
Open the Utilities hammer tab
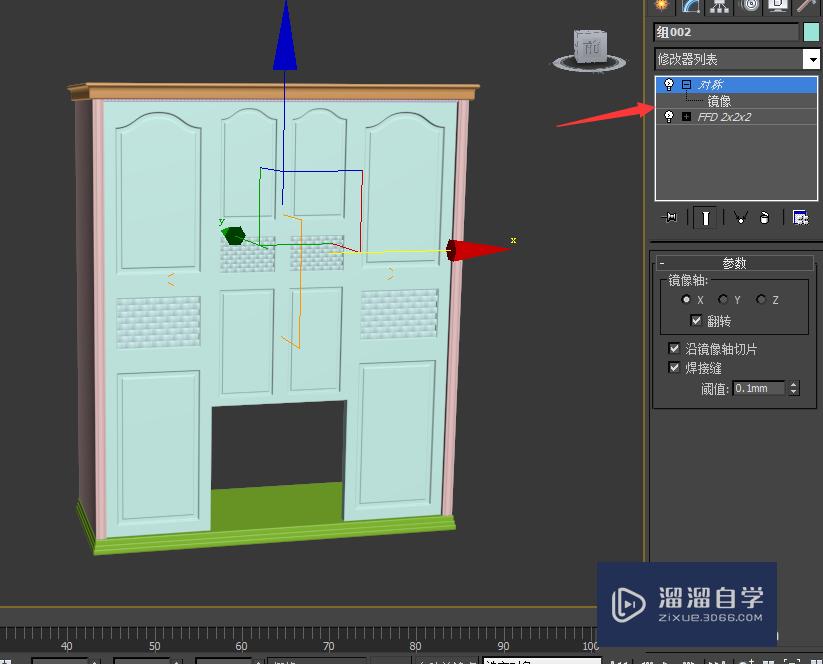pos(806,5)
